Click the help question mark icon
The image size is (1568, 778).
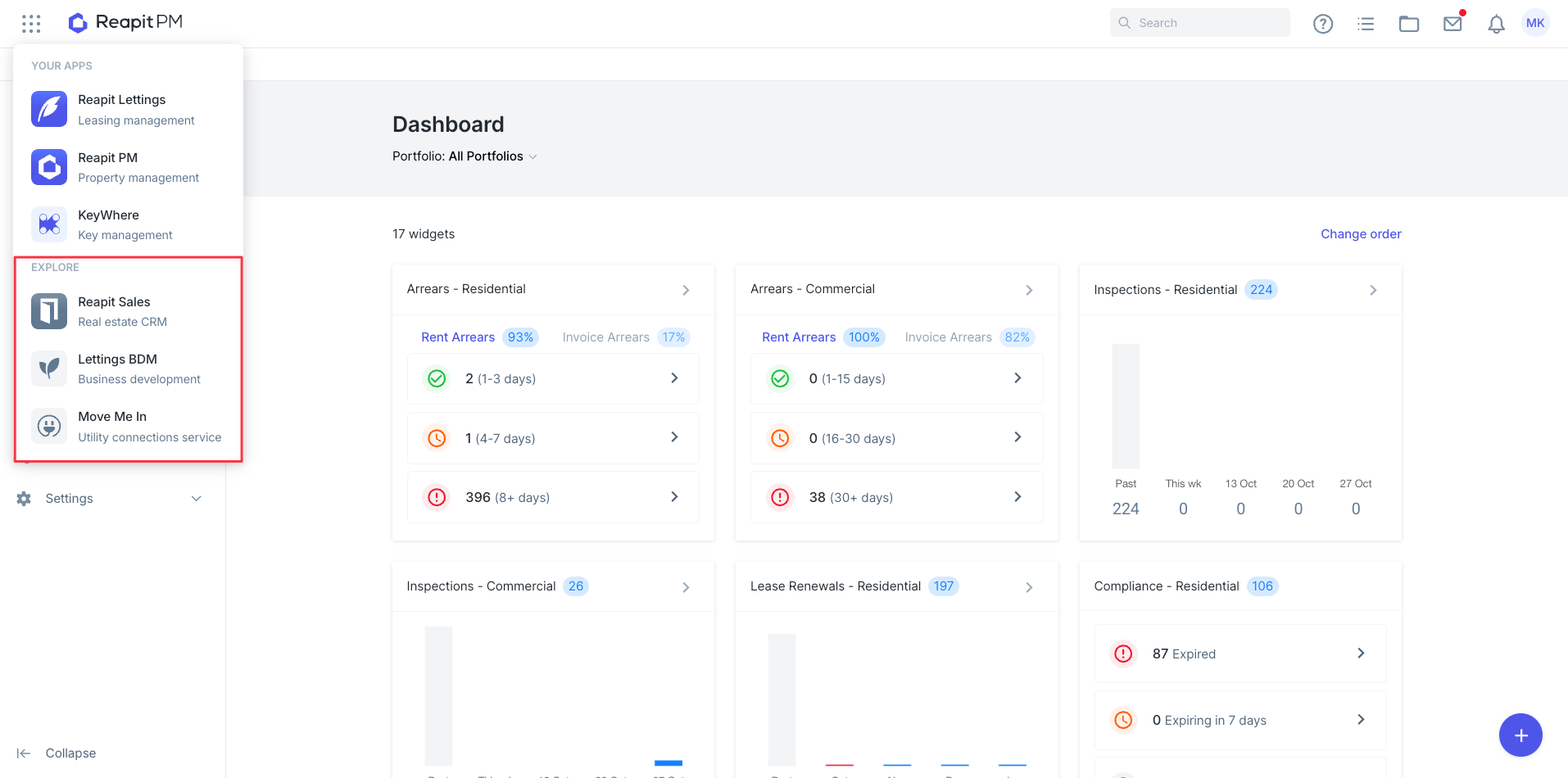(x=1323, y=24)
